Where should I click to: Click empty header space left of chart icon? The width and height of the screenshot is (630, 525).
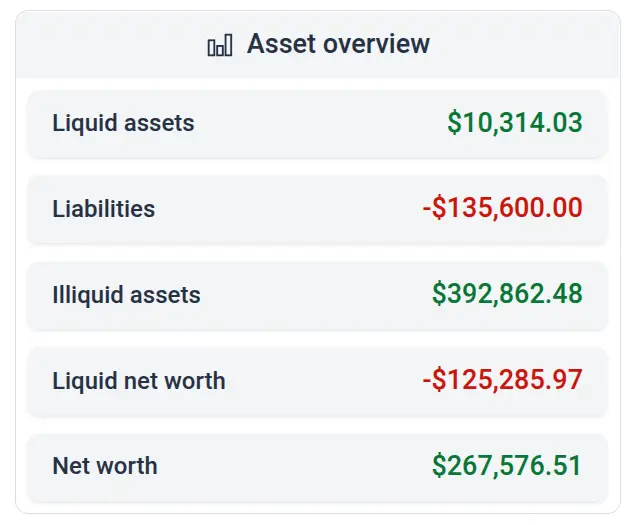110,45
